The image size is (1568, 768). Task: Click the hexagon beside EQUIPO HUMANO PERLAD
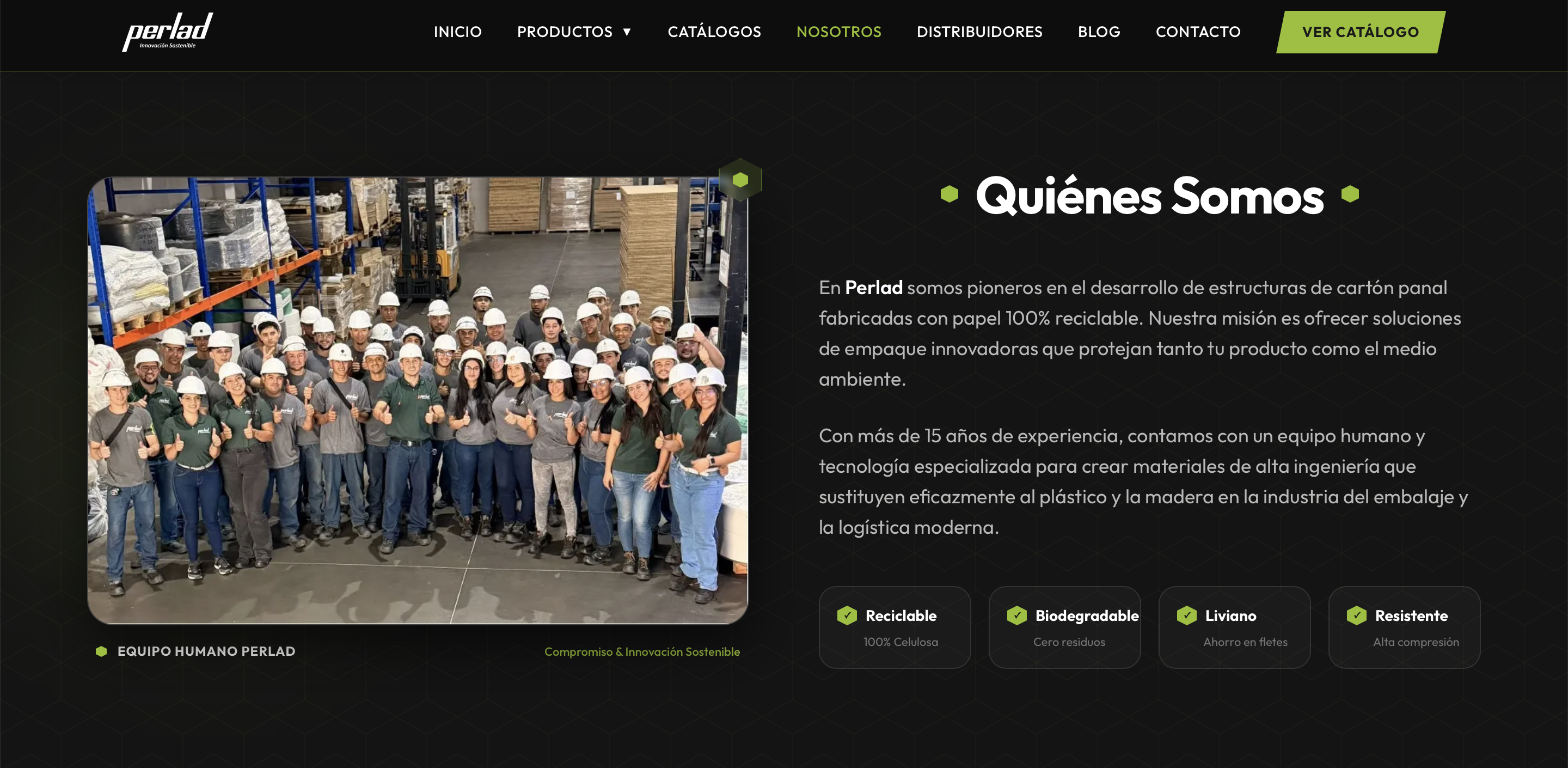click(x=101, y=651)
